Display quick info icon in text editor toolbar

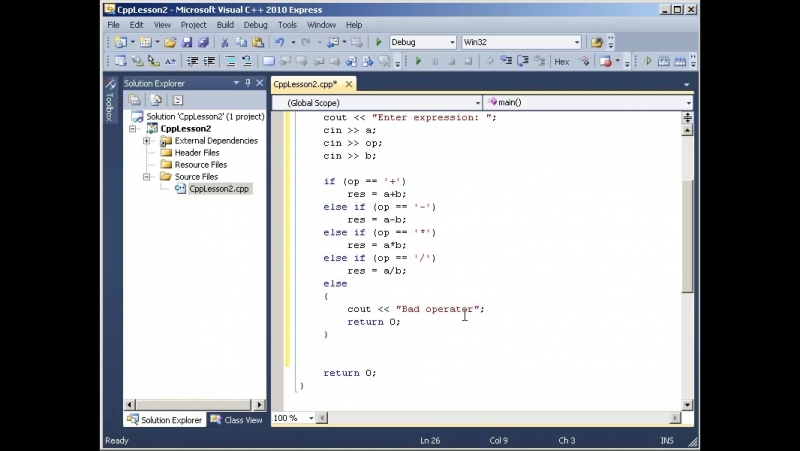click(x=154, y=61)
